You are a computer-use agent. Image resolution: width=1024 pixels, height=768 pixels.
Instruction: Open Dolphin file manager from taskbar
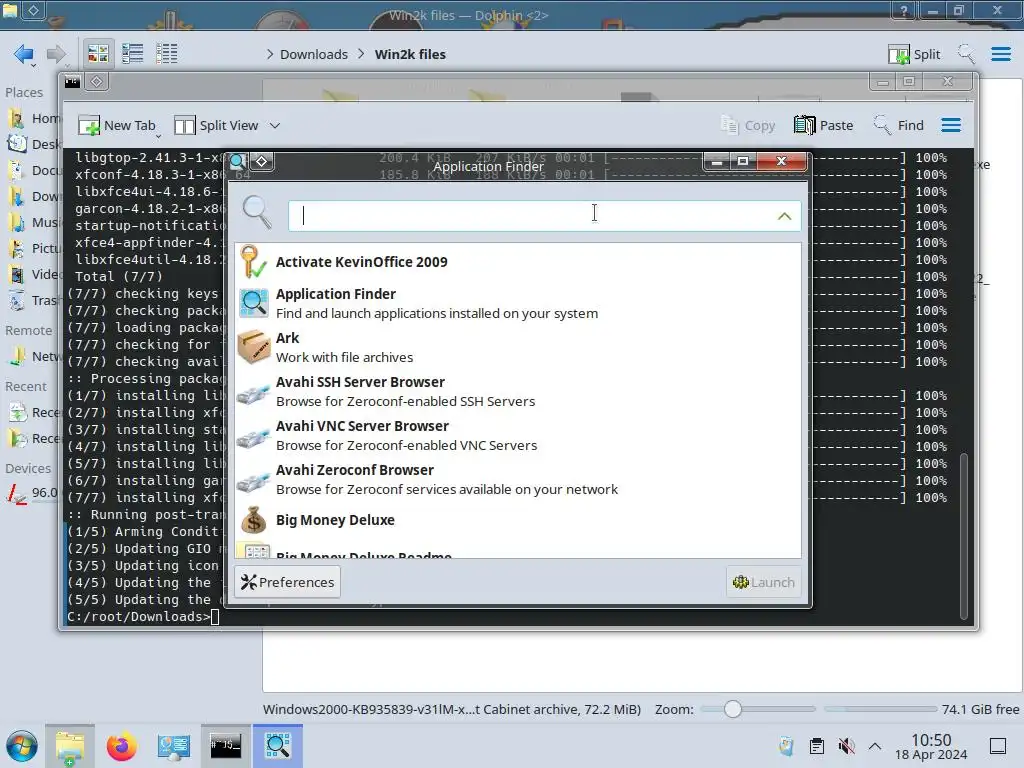pyautogui.click(x=70, y=746)
